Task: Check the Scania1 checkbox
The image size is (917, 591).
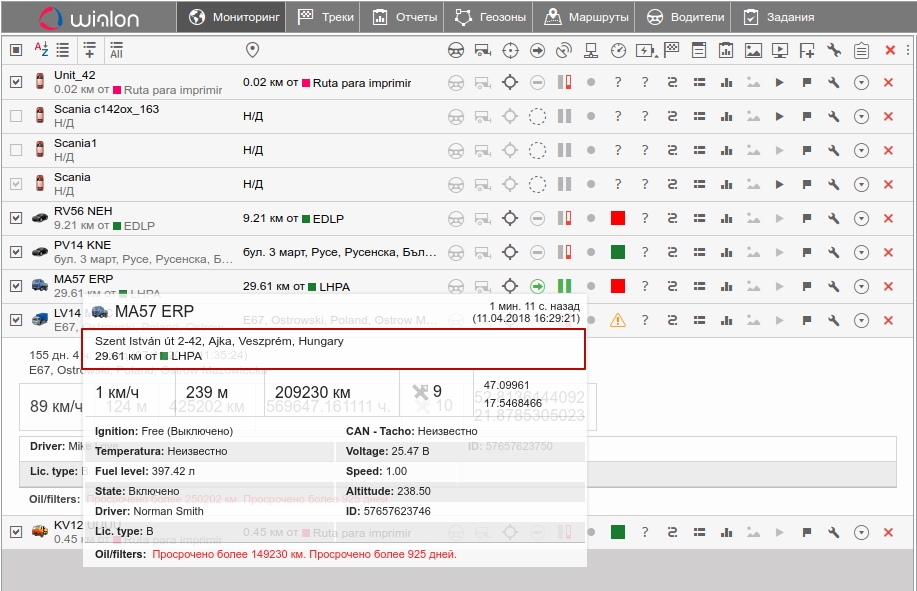Action: click(x=16, y=150)
